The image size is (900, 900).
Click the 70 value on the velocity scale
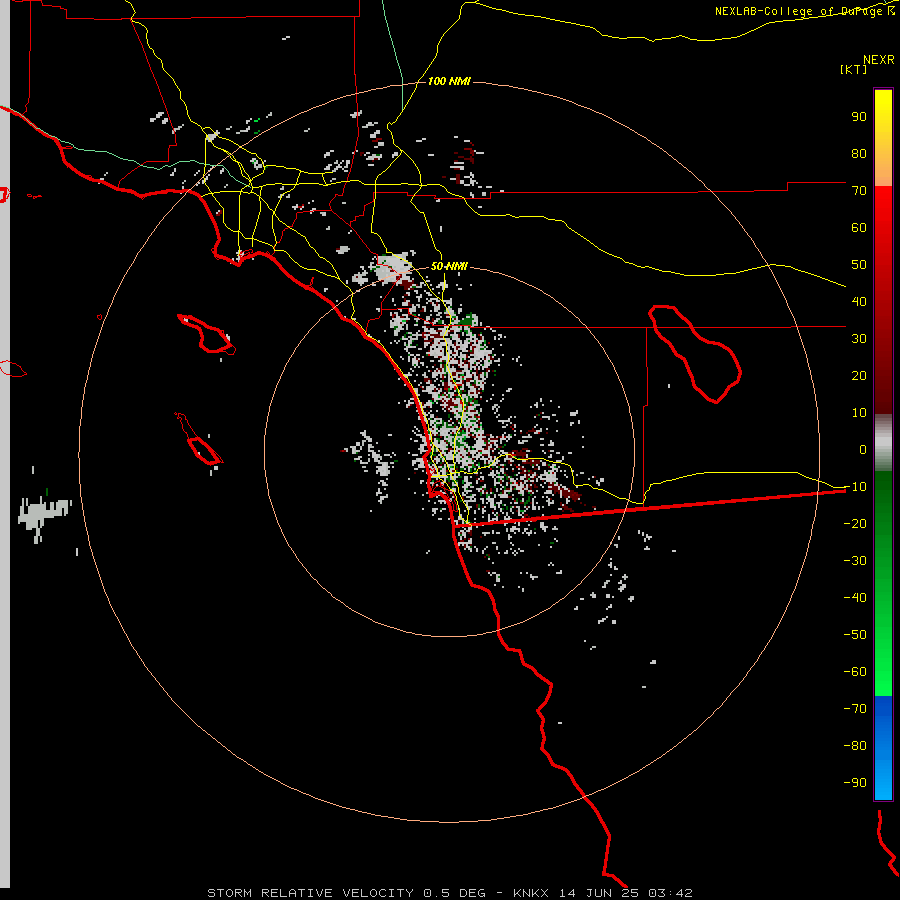click(x=859, y=191)
